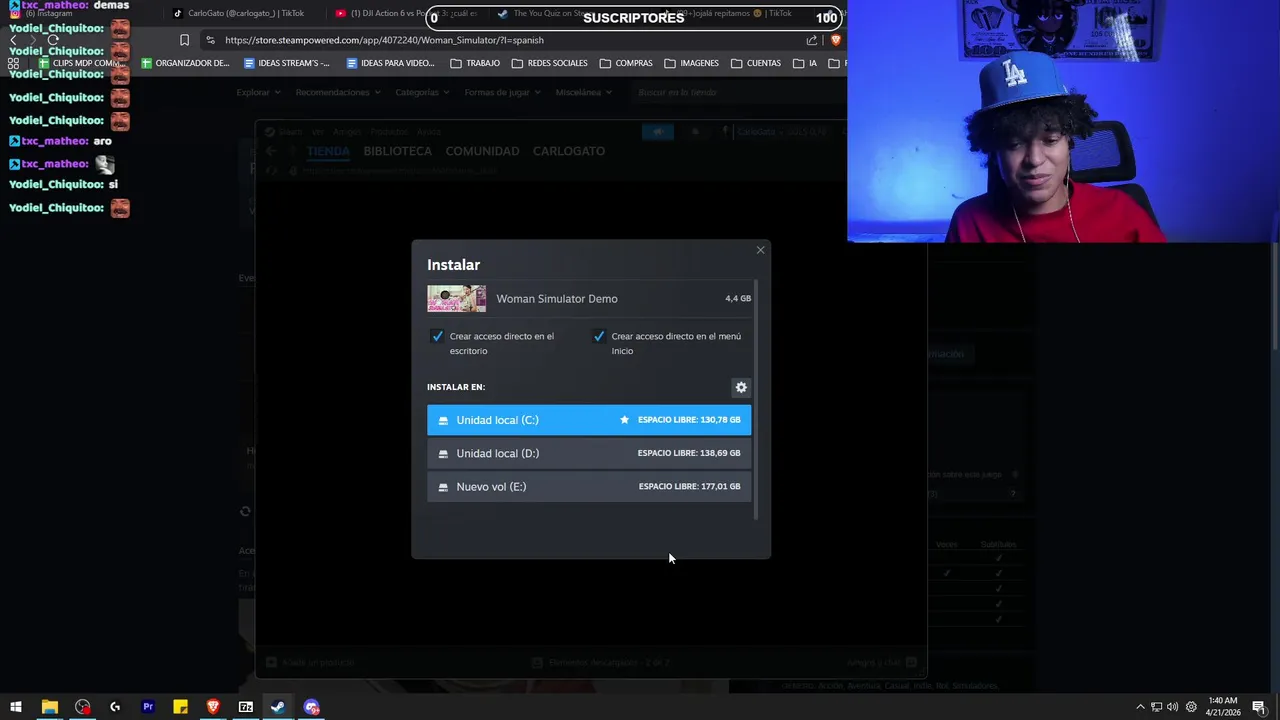1280x720 pixels.
Task: Open the COMPRAS bookmarks folder
Action: (x=626, y=63)
